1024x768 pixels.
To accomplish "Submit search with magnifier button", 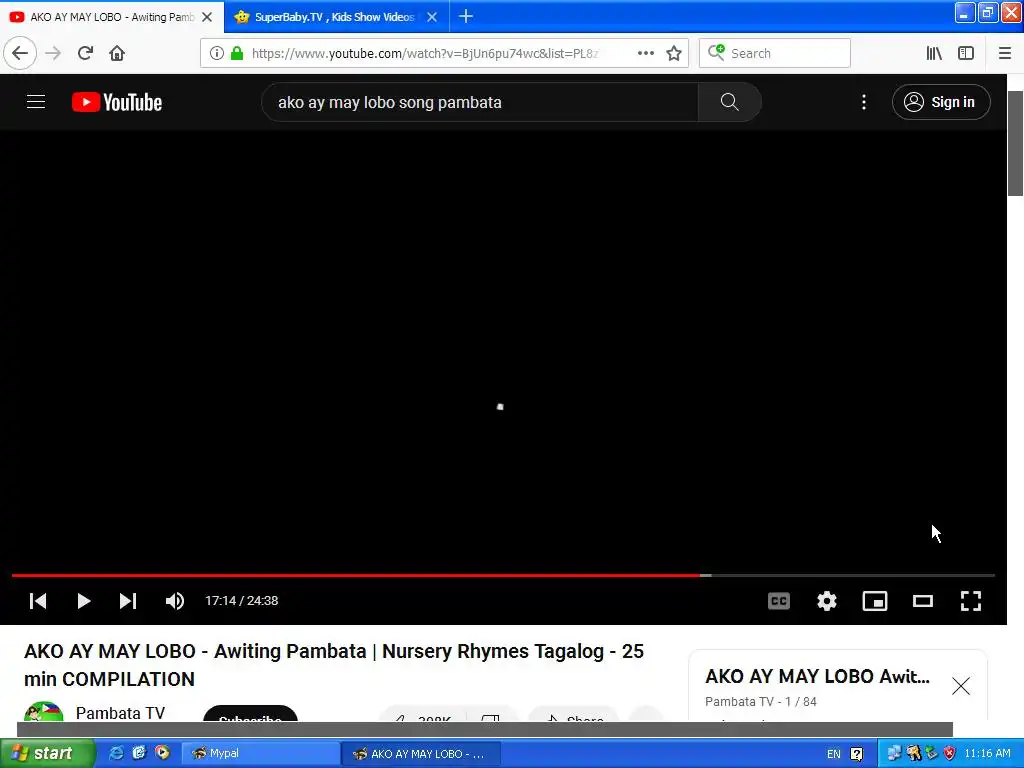I will 729,102.
